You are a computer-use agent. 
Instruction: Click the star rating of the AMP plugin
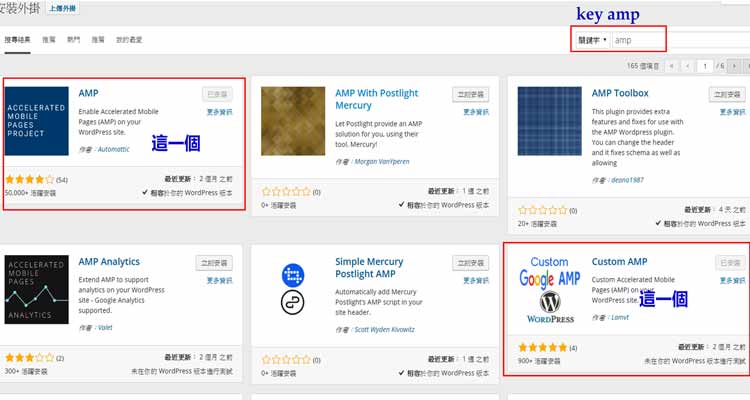(30, 180)
